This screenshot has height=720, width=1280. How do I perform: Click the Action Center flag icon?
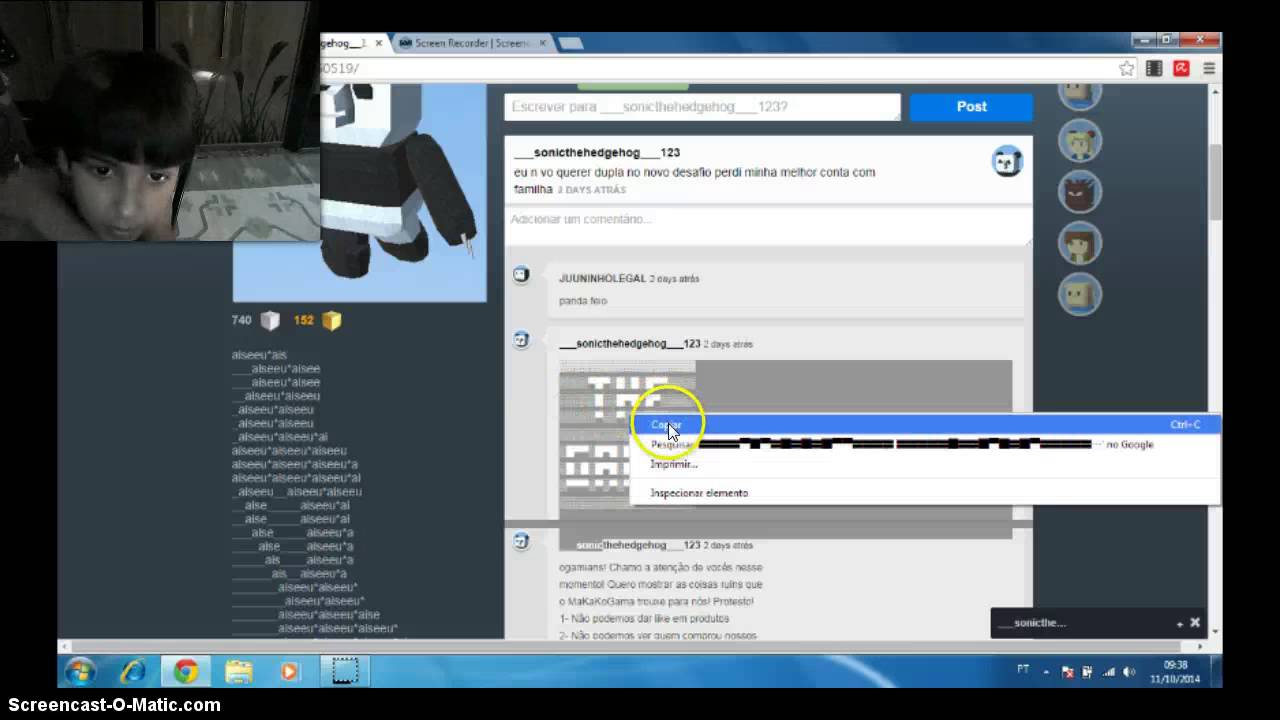(x=1067, y=672)
